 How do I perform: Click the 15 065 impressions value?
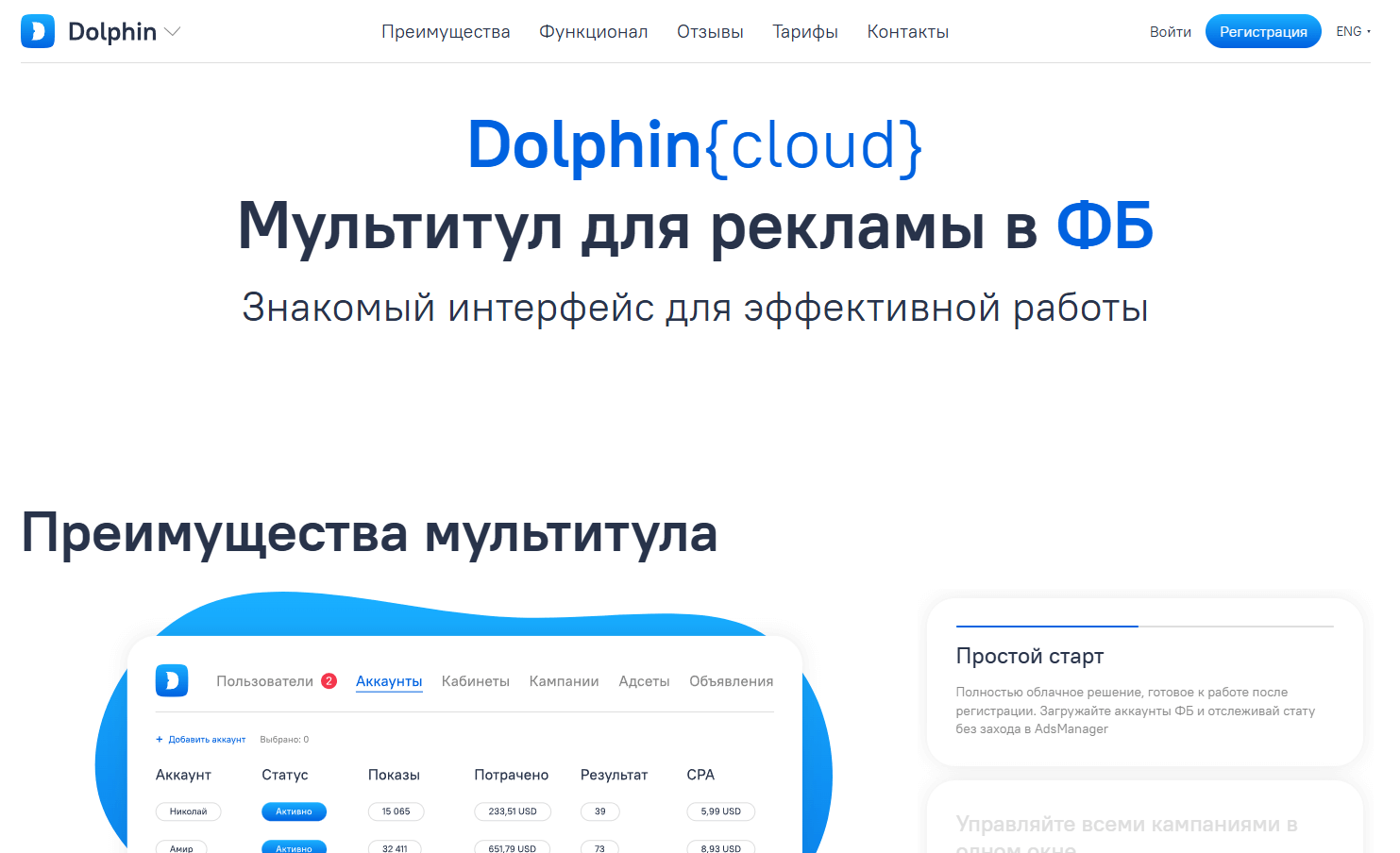(396, 811)
